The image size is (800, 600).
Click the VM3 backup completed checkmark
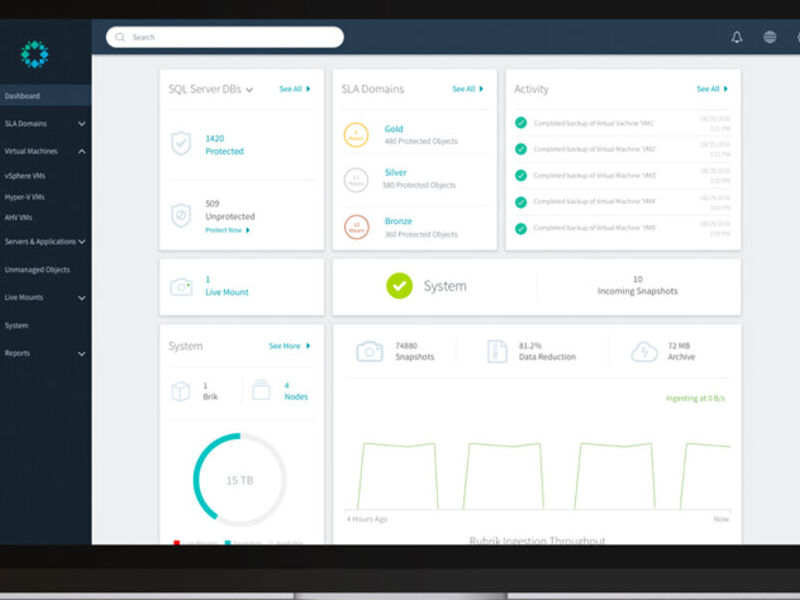tap(521, 176)
